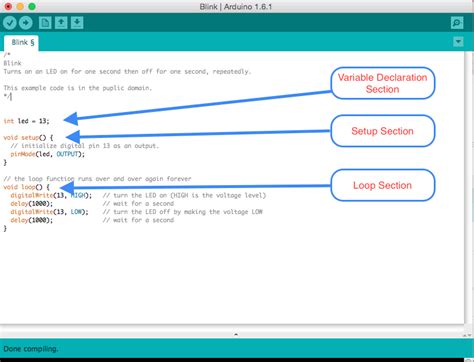
Task: Click the comment 'This example code is in the puplic domain.'
Action: [x=78, y=88]
